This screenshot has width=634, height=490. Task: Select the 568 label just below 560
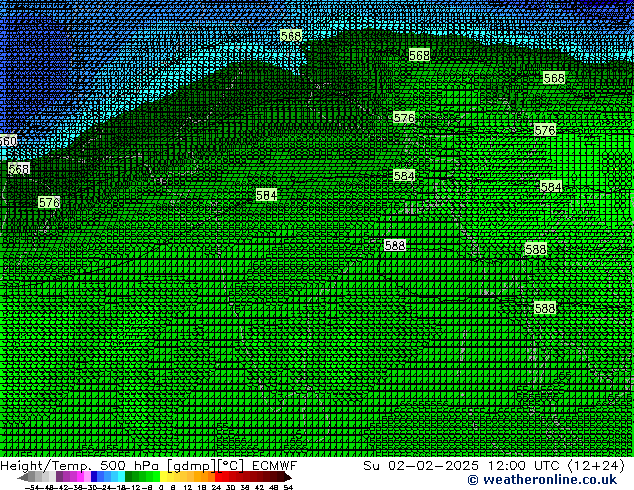click(19, 169)
